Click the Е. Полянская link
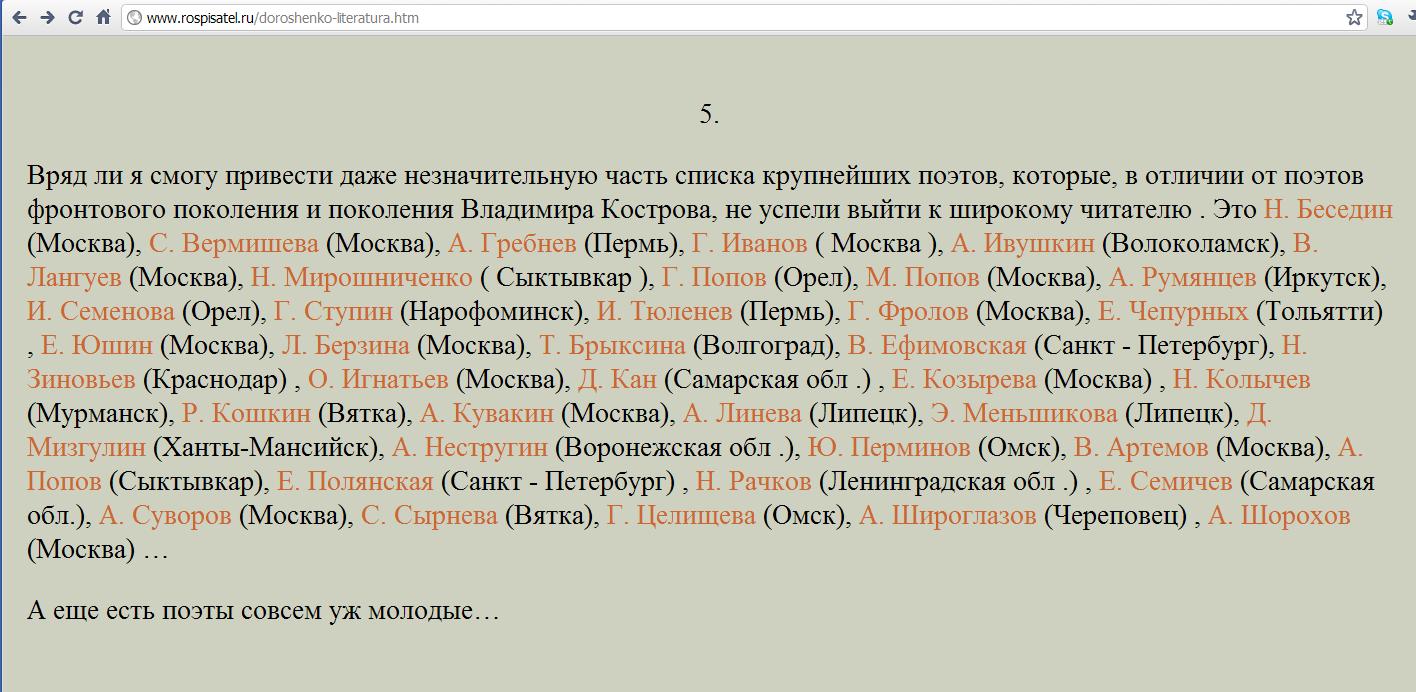 pyautogui.click(x=355, y=482)
